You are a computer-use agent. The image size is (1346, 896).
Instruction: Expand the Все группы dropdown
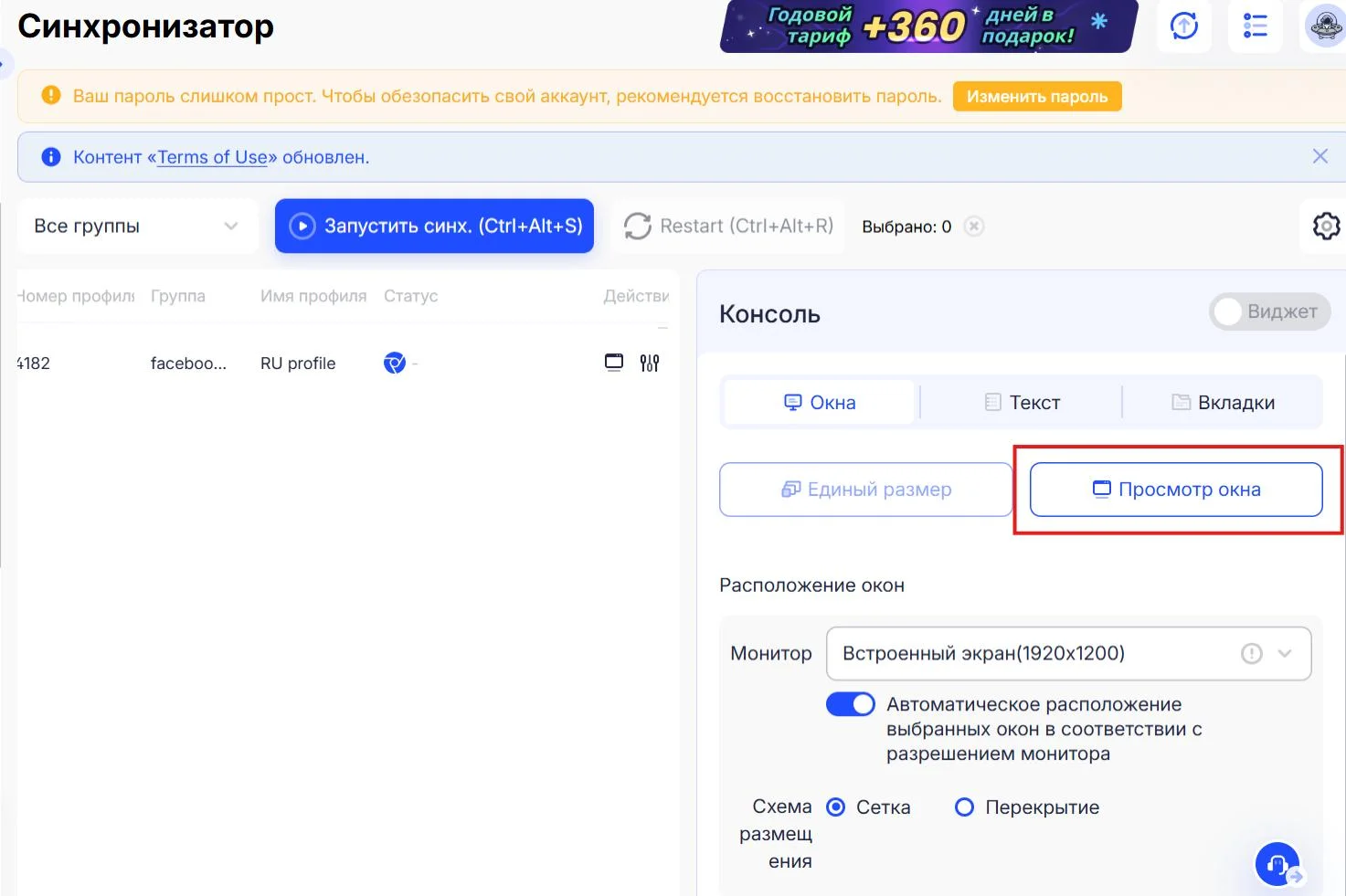(x=136, y=226)
